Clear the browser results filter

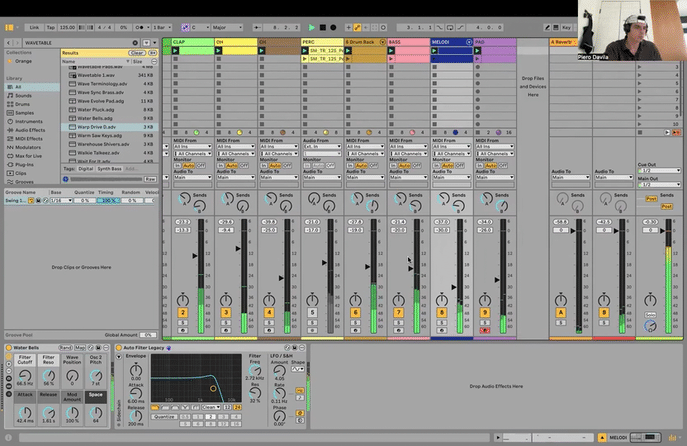(x=137, y=53)
